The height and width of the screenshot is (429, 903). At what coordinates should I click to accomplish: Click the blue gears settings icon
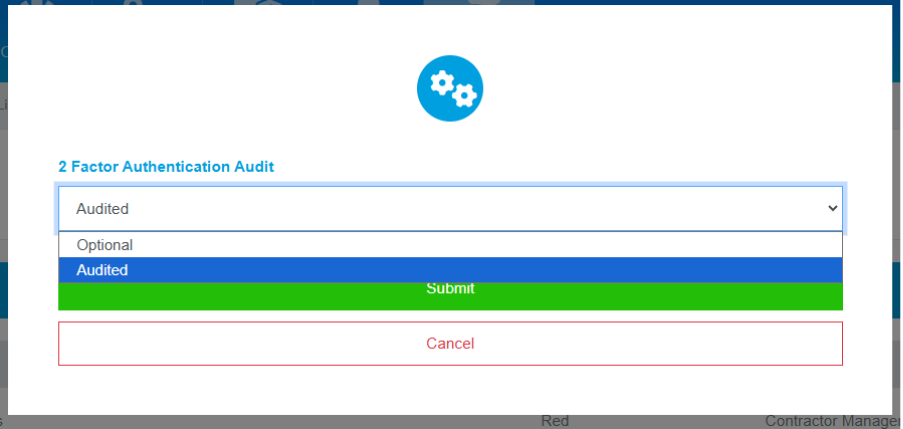[450, 88]
